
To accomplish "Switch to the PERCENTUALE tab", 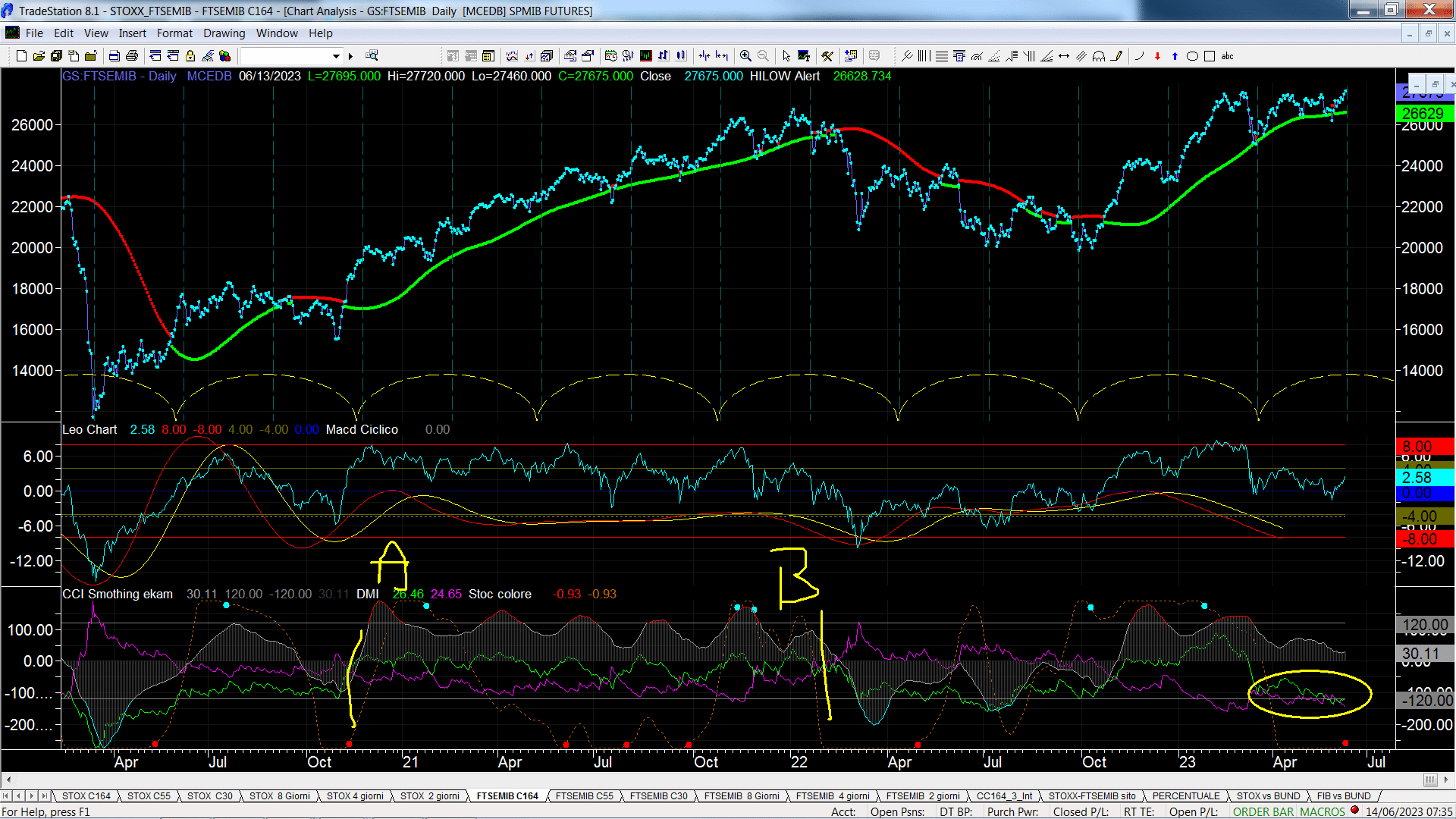I will tap(1186, 796).
